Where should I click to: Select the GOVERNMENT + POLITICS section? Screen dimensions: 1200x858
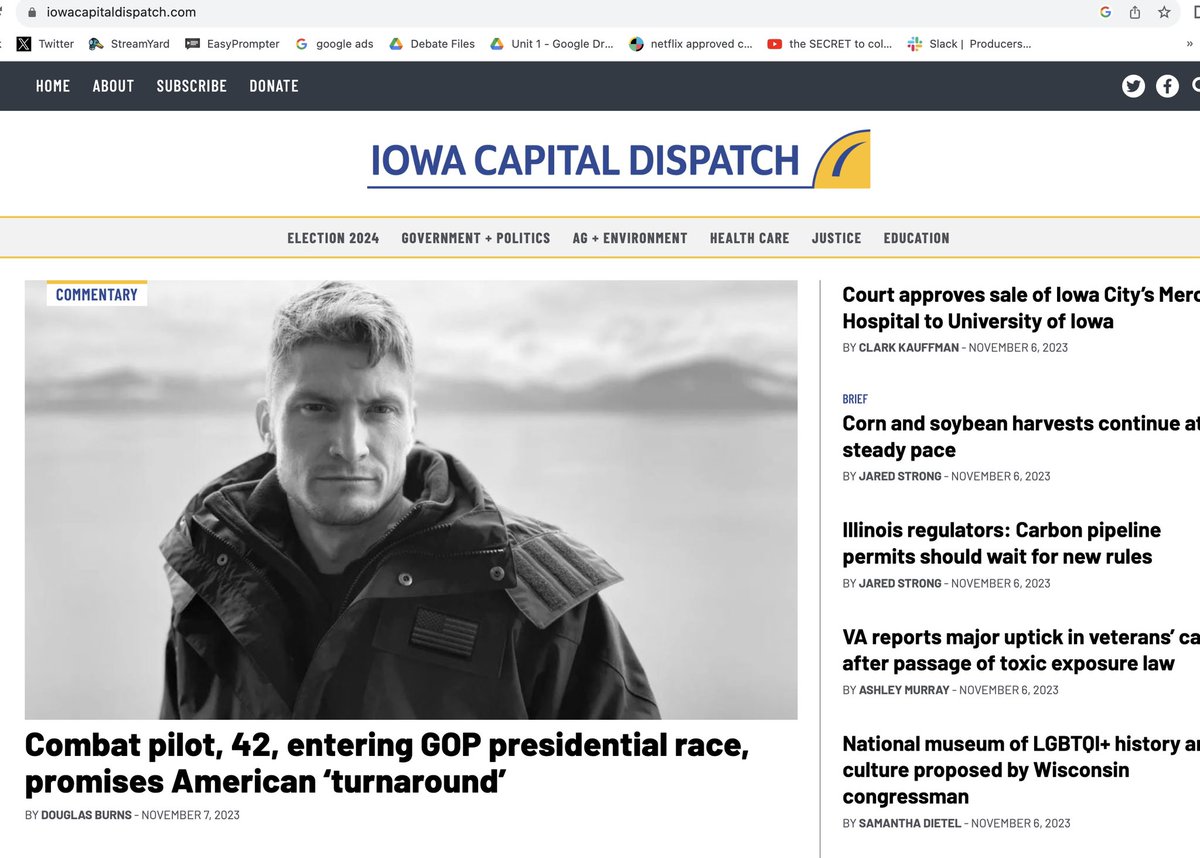tap(476, 238)
